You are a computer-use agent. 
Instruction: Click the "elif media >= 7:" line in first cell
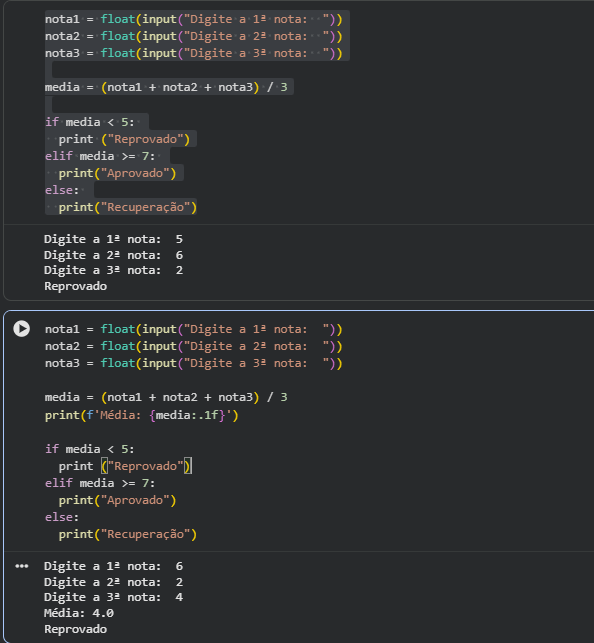click(100, 156)
